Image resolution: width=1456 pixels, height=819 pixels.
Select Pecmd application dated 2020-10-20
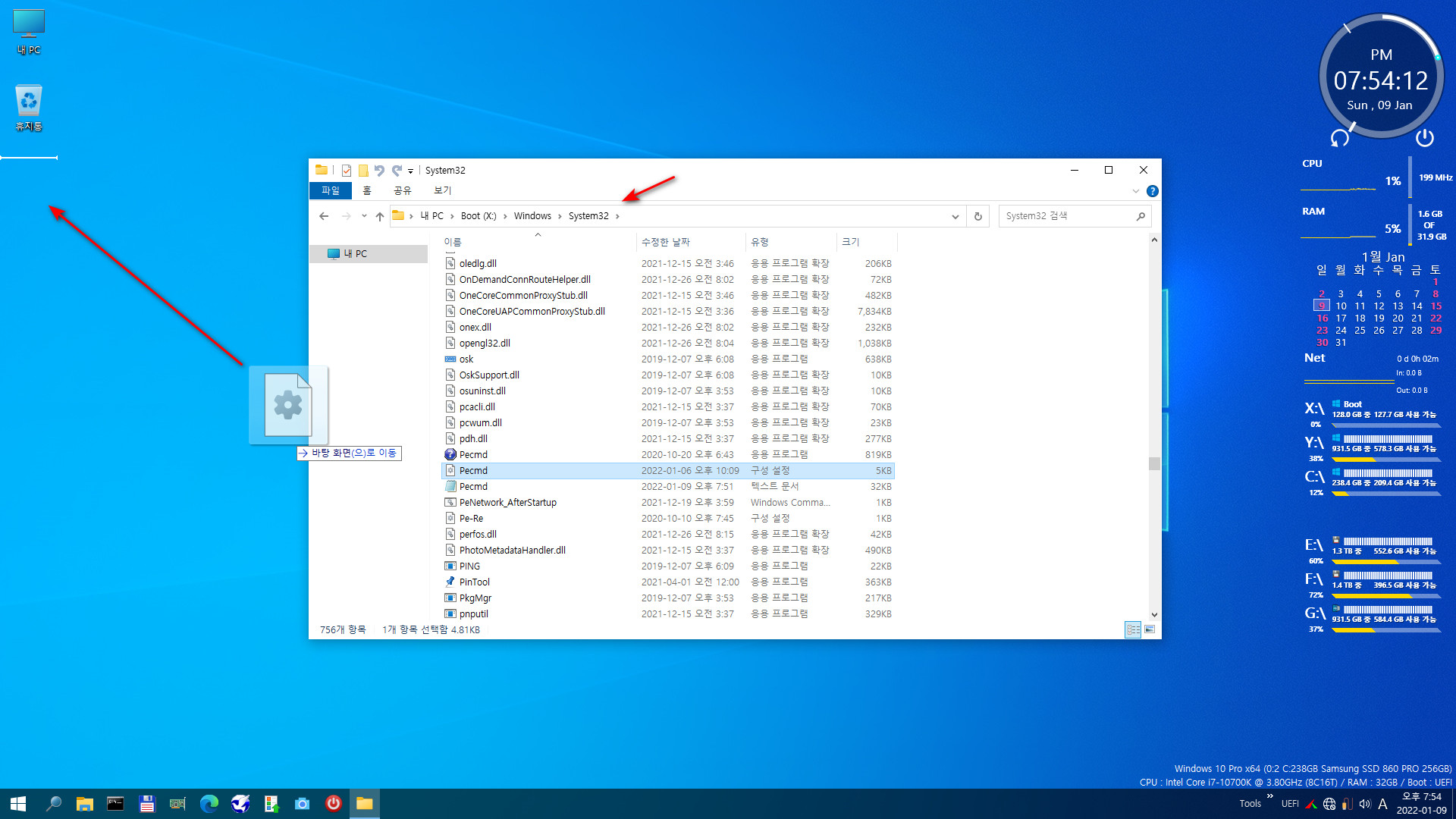[x=668, y=455]
